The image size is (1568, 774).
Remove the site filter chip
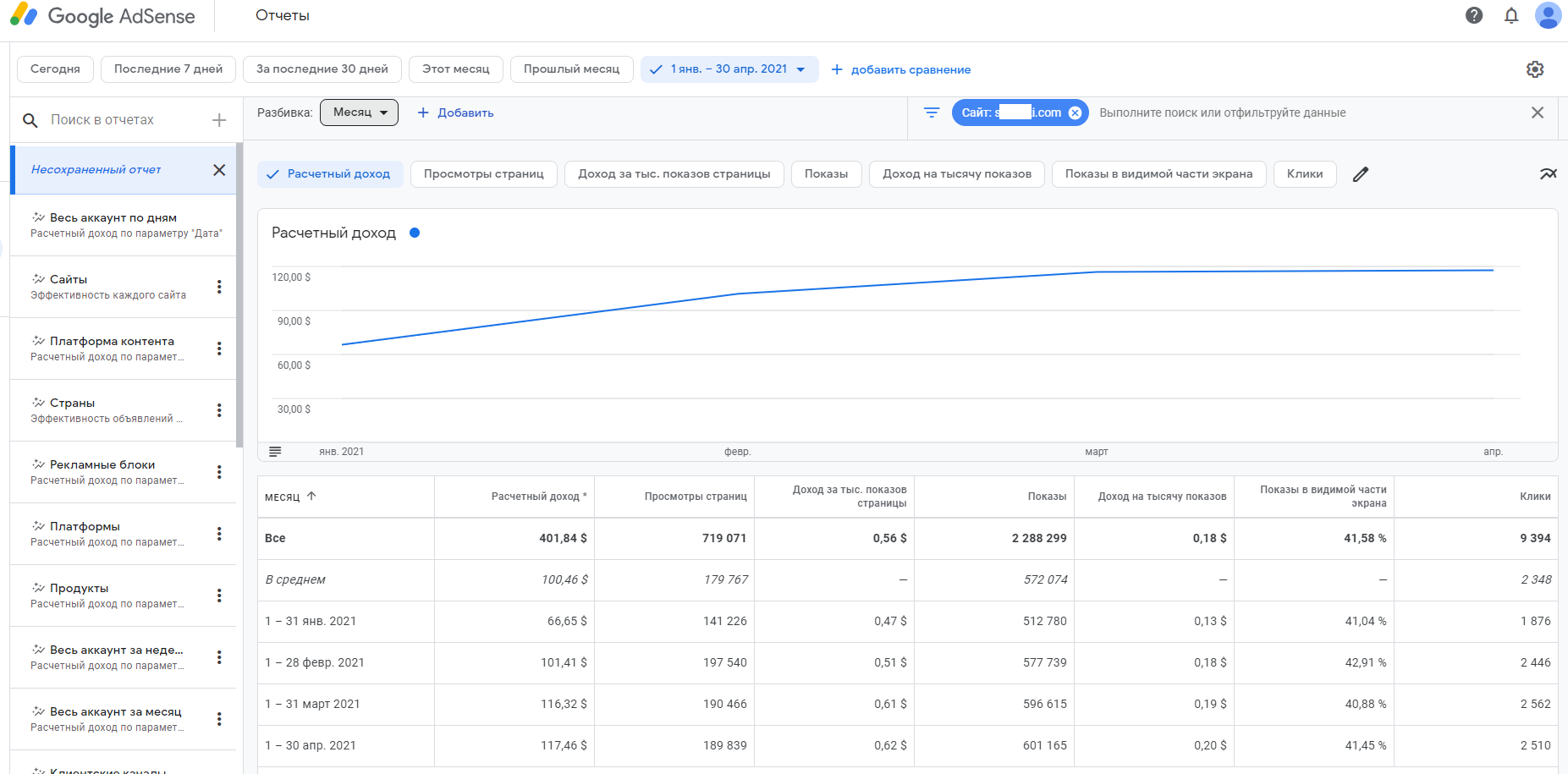click(x=1075, y=113)
